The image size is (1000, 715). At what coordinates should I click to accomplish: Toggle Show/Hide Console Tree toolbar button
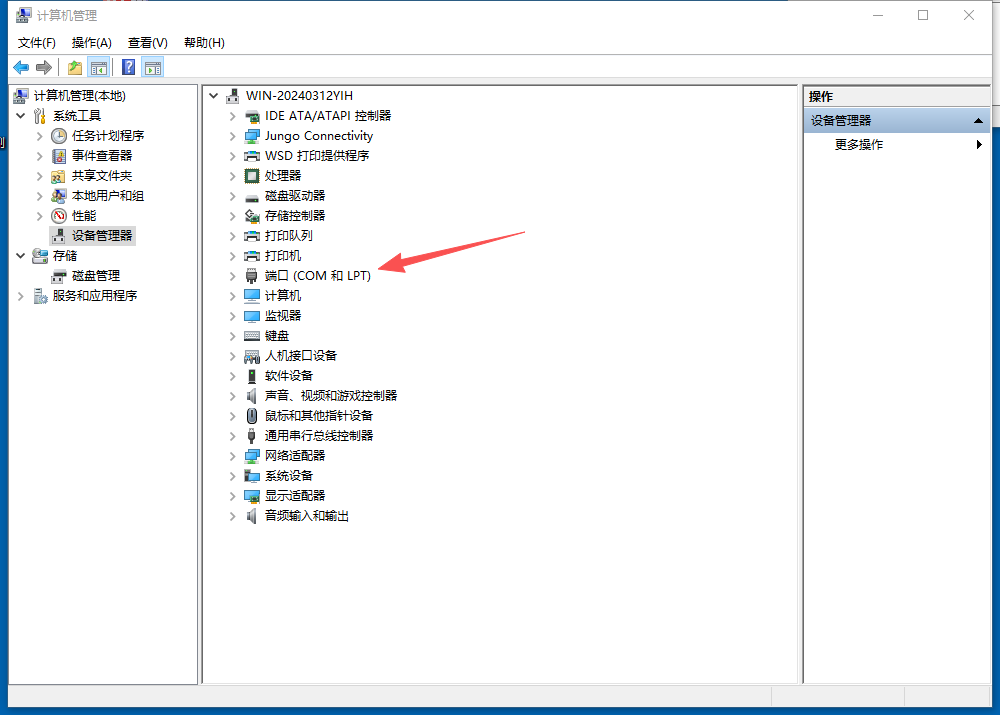99,67
